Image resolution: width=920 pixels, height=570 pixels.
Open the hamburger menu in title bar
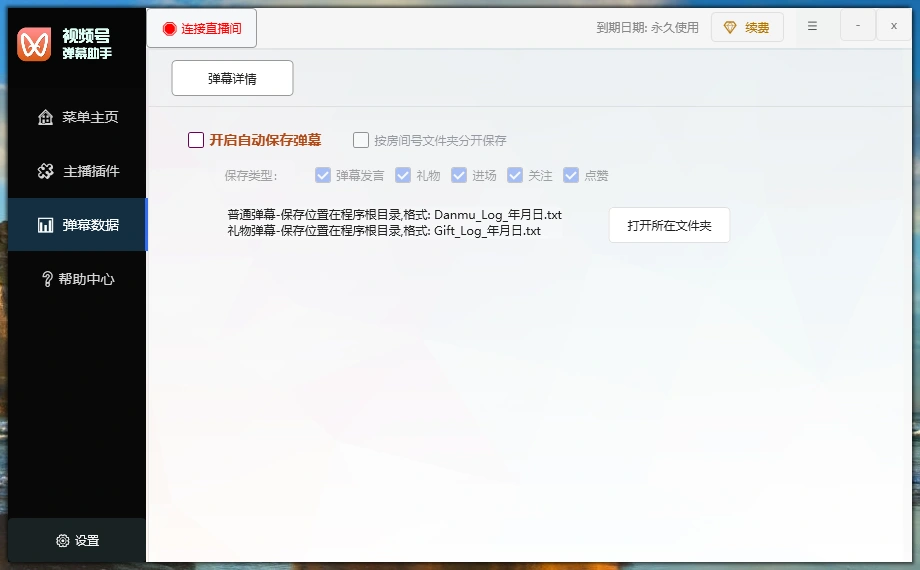tap(812, 26)
